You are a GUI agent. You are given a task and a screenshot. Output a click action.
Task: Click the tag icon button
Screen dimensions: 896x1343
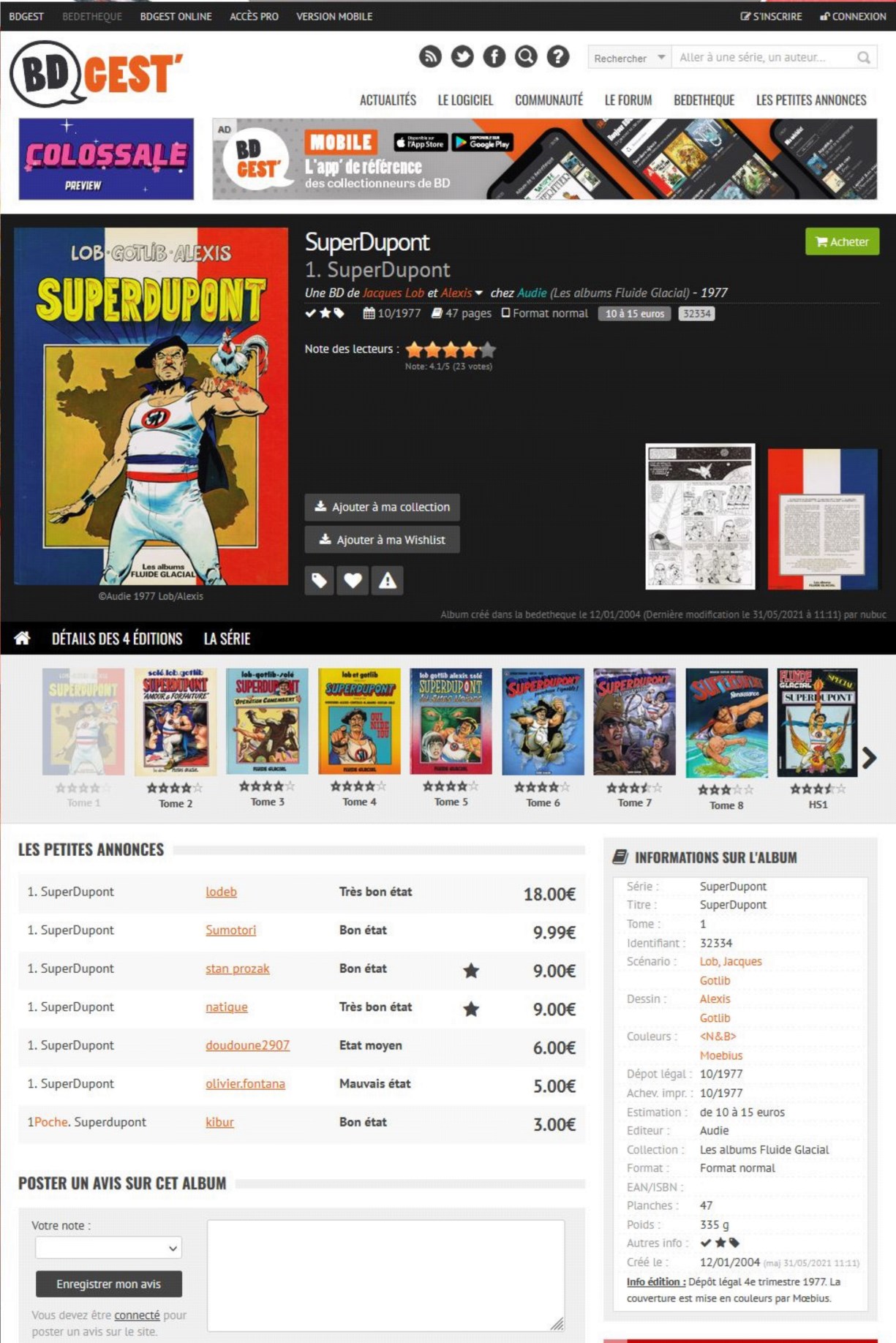pyautogui.click(x=319, y=581)
